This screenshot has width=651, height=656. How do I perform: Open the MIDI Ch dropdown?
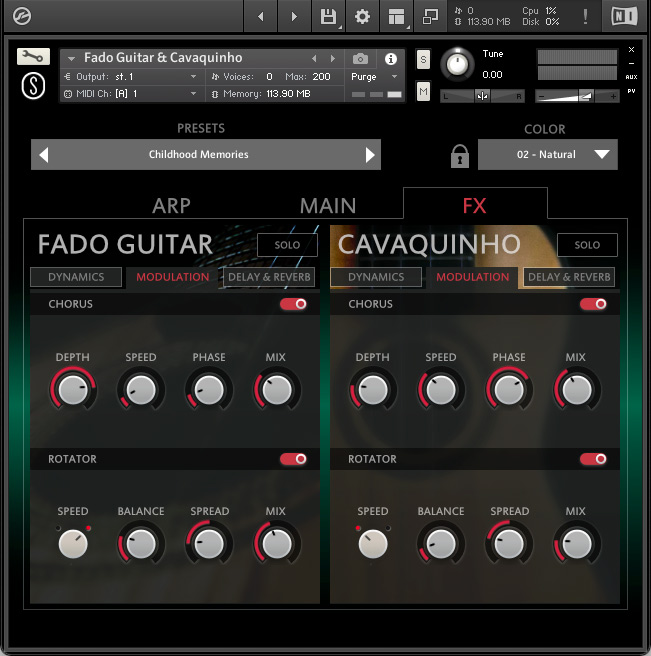point(131,94)
